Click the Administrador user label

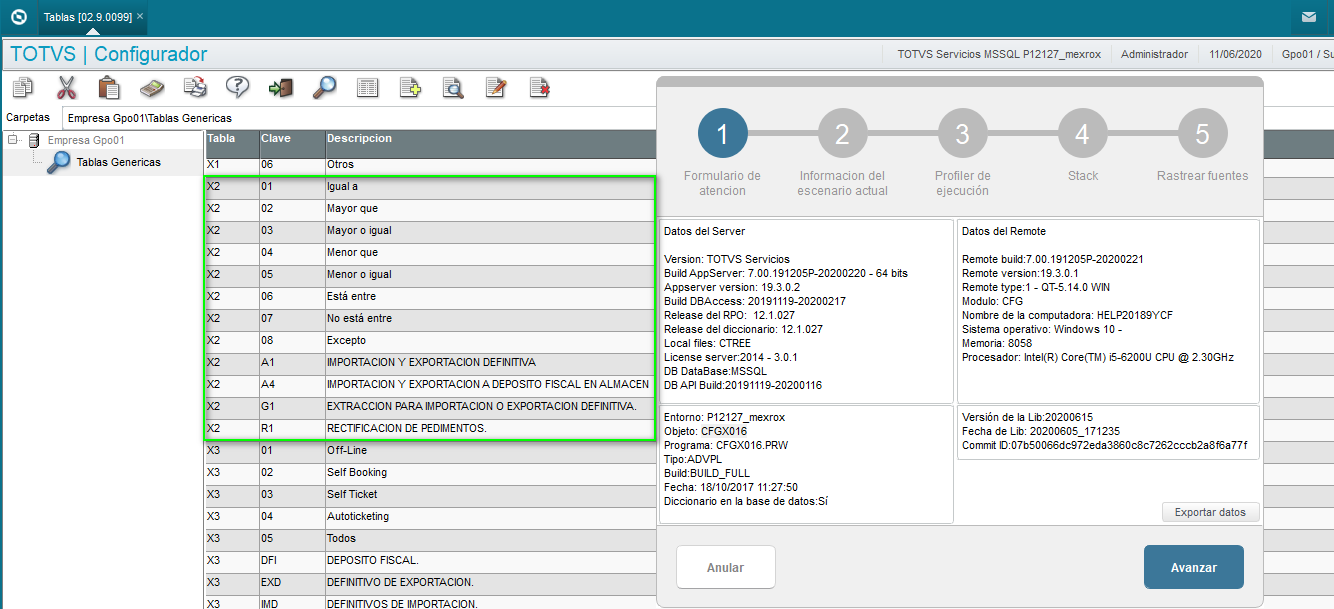(1154, 54)
